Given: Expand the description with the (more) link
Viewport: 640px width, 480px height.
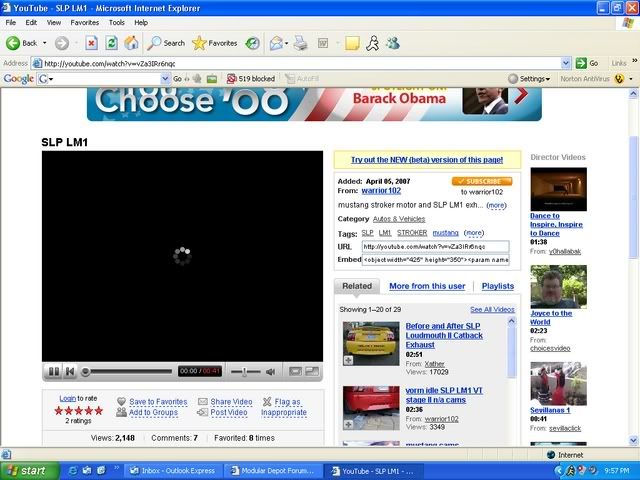Looking at the screenshot, I should pyautogui.click(x=496, y=205).
